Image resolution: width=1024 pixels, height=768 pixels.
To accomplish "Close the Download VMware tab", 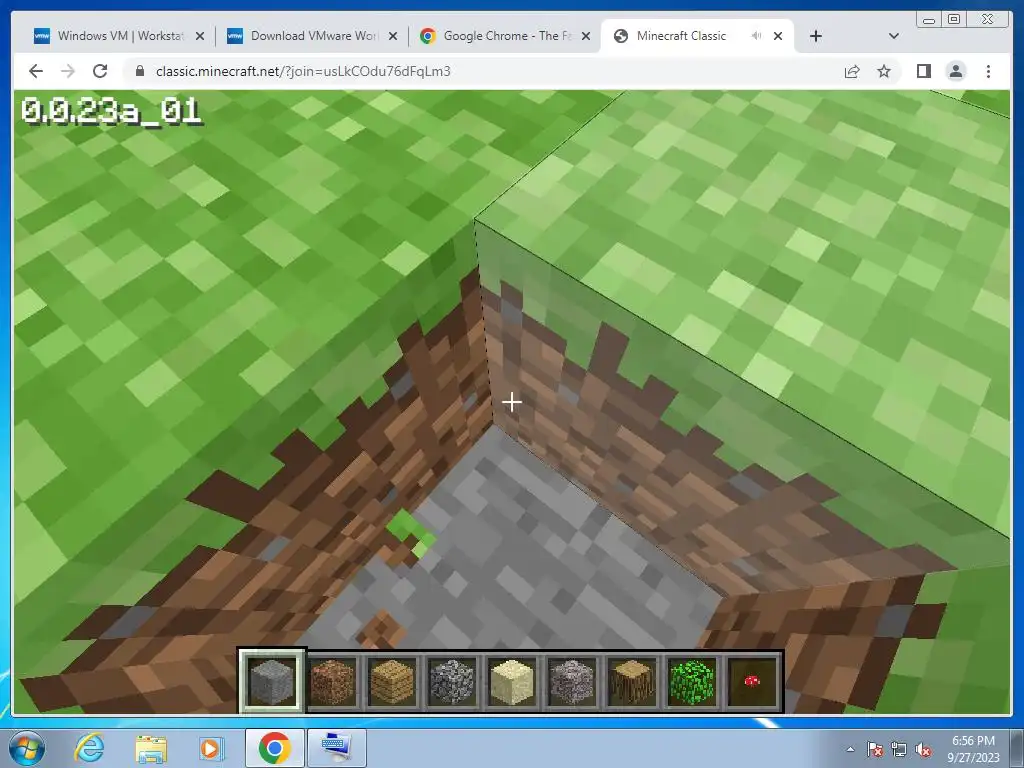I will [392, 36].
